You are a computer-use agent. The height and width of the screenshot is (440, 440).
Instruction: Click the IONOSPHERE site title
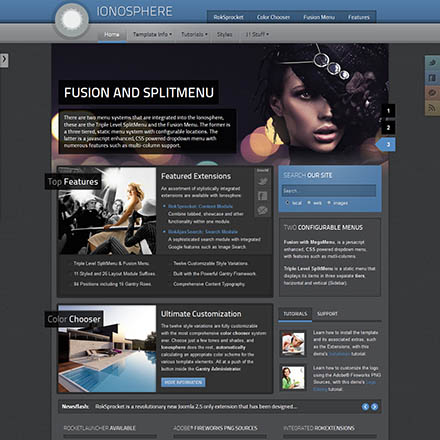coord(134,12)
